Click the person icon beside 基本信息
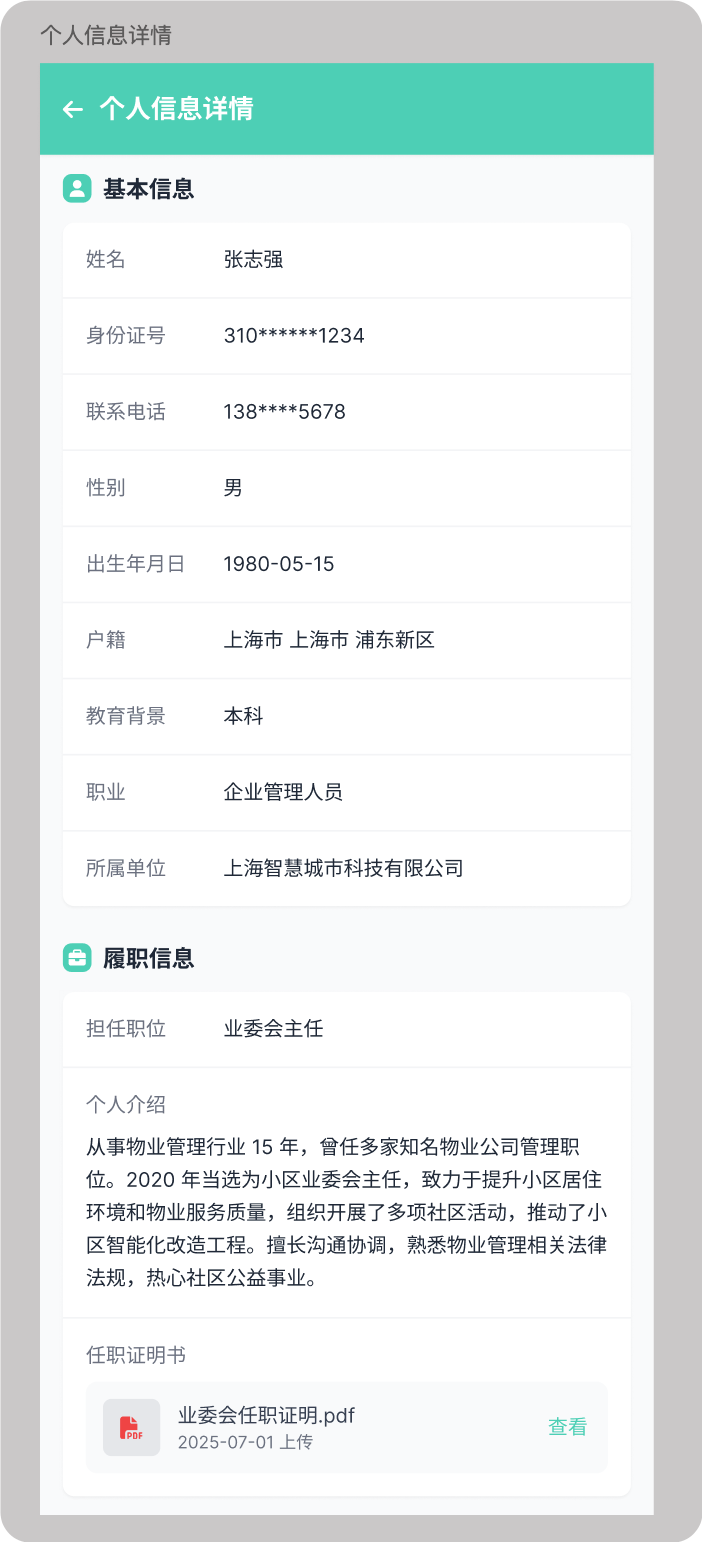Viewport: 702px width, 1542px height. pos(78,188)
